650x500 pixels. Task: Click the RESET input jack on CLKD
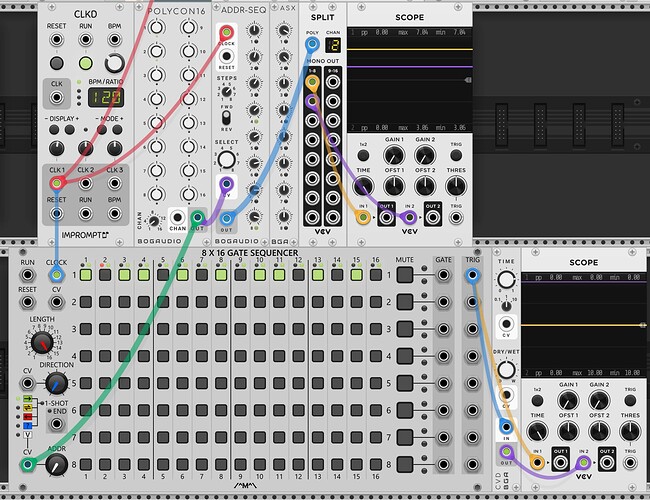pos(56,40)
